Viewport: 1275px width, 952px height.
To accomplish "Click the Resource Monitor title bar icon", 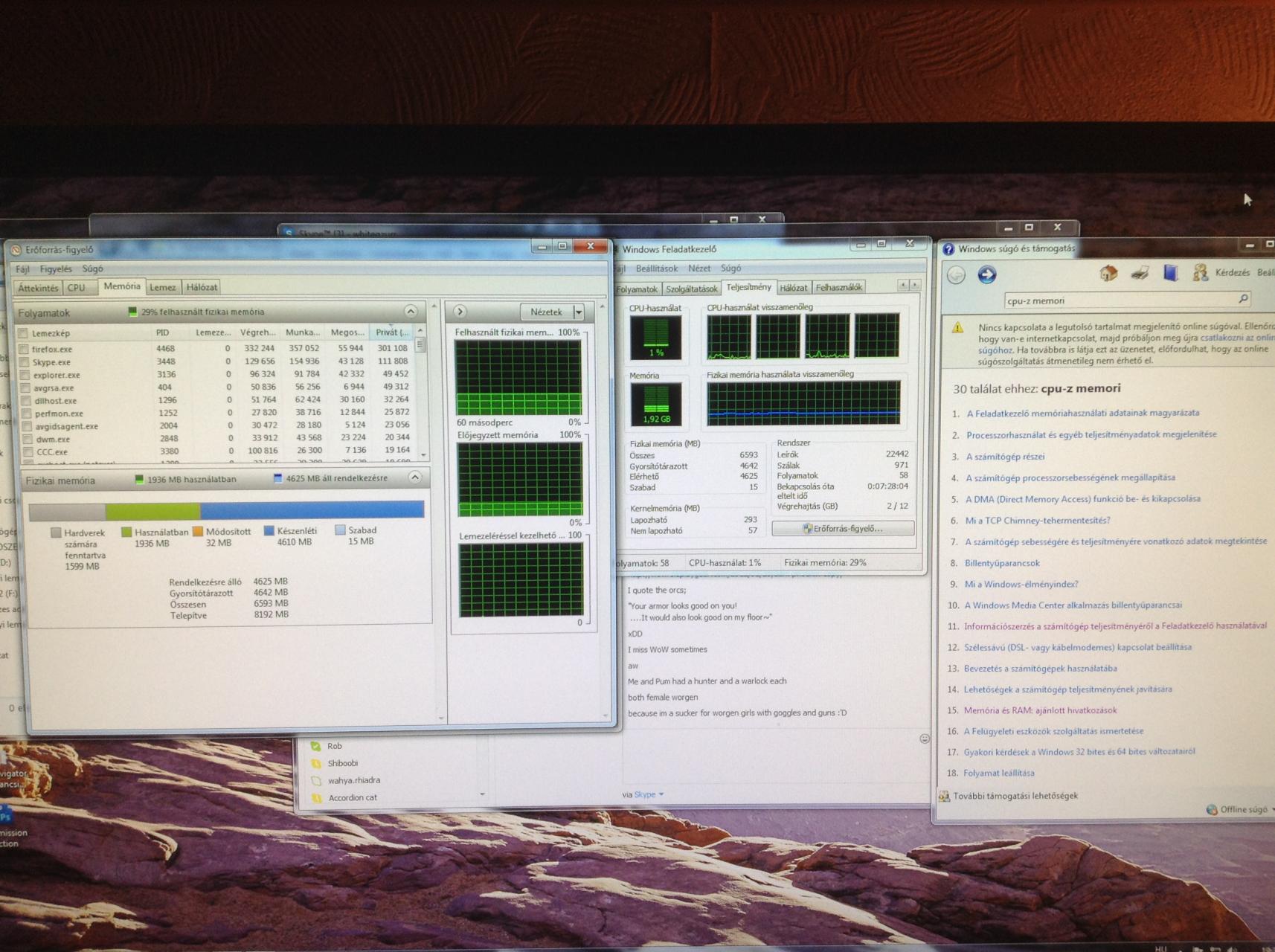I will coord(16,250).
